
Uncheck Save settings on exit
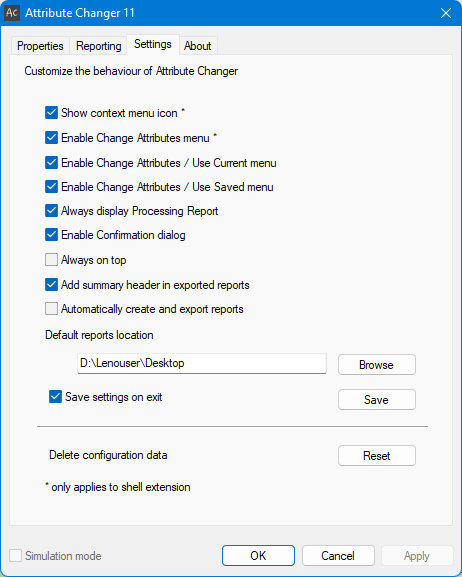tap(55, 397)
